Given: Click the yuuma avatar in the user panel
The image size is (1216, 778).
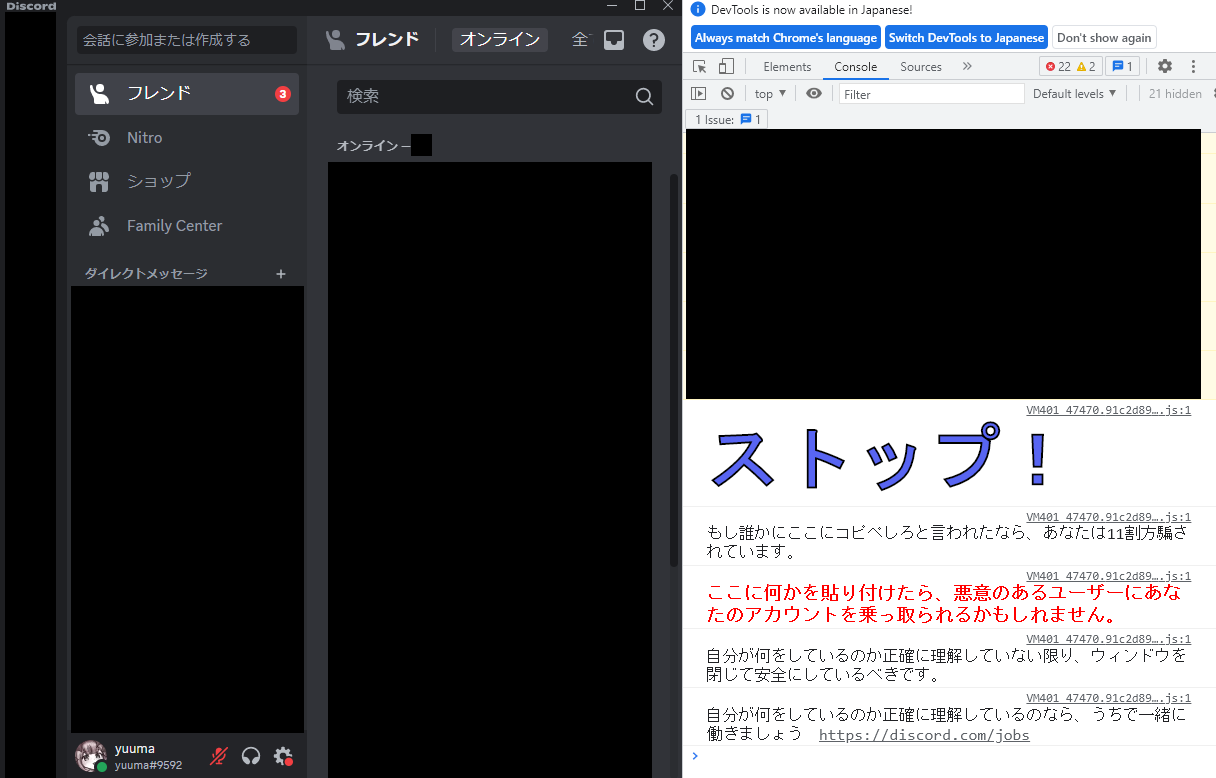Looking at the screenshot, I should pyautogui.click(x=91, y=756).
